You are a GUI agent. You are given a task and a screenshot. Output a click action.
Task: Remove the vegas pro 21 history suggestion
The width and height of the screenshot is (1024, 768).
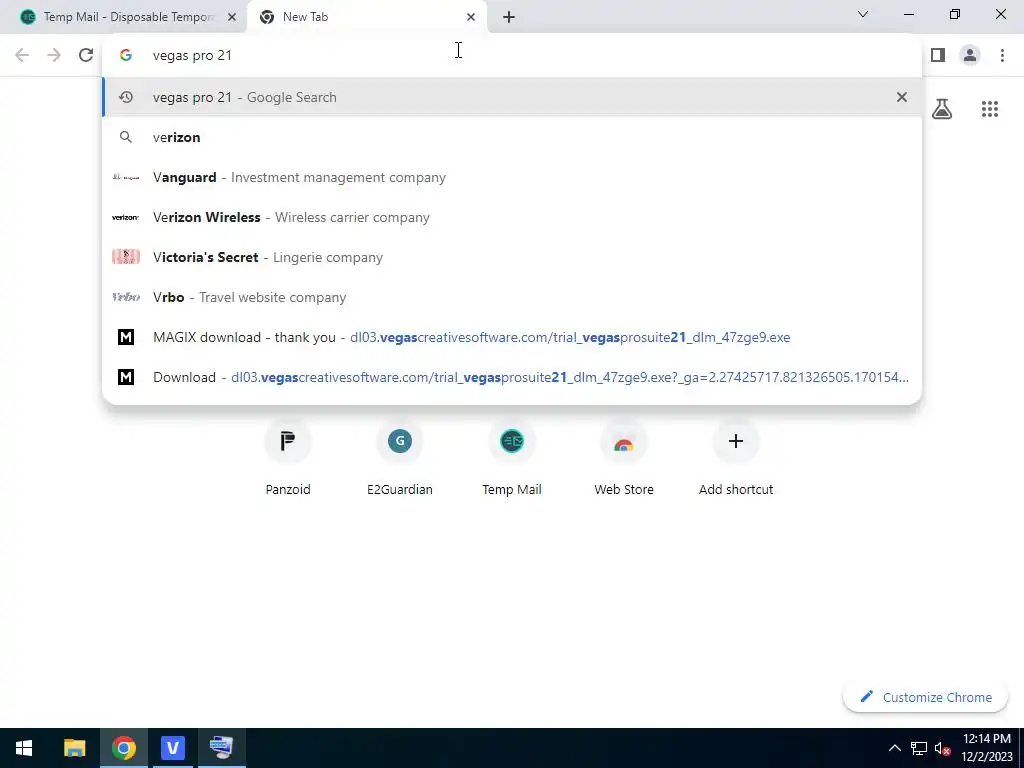coord(902,97)
